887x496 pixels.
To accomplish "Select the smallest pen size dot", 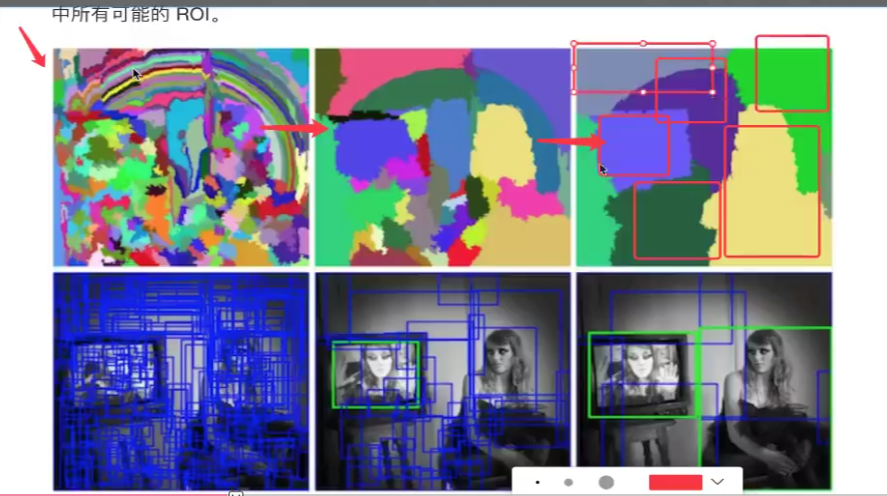I will [x=537, y=482].
